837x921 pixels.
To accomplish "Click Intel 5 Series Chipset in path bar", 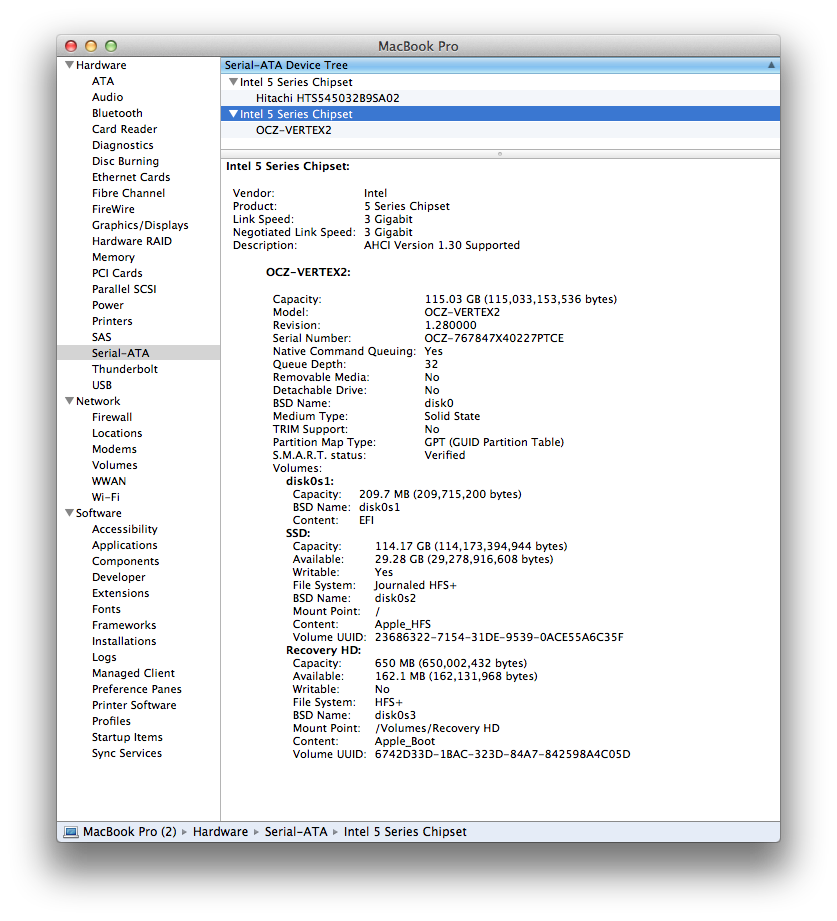I will coord(405,832).
